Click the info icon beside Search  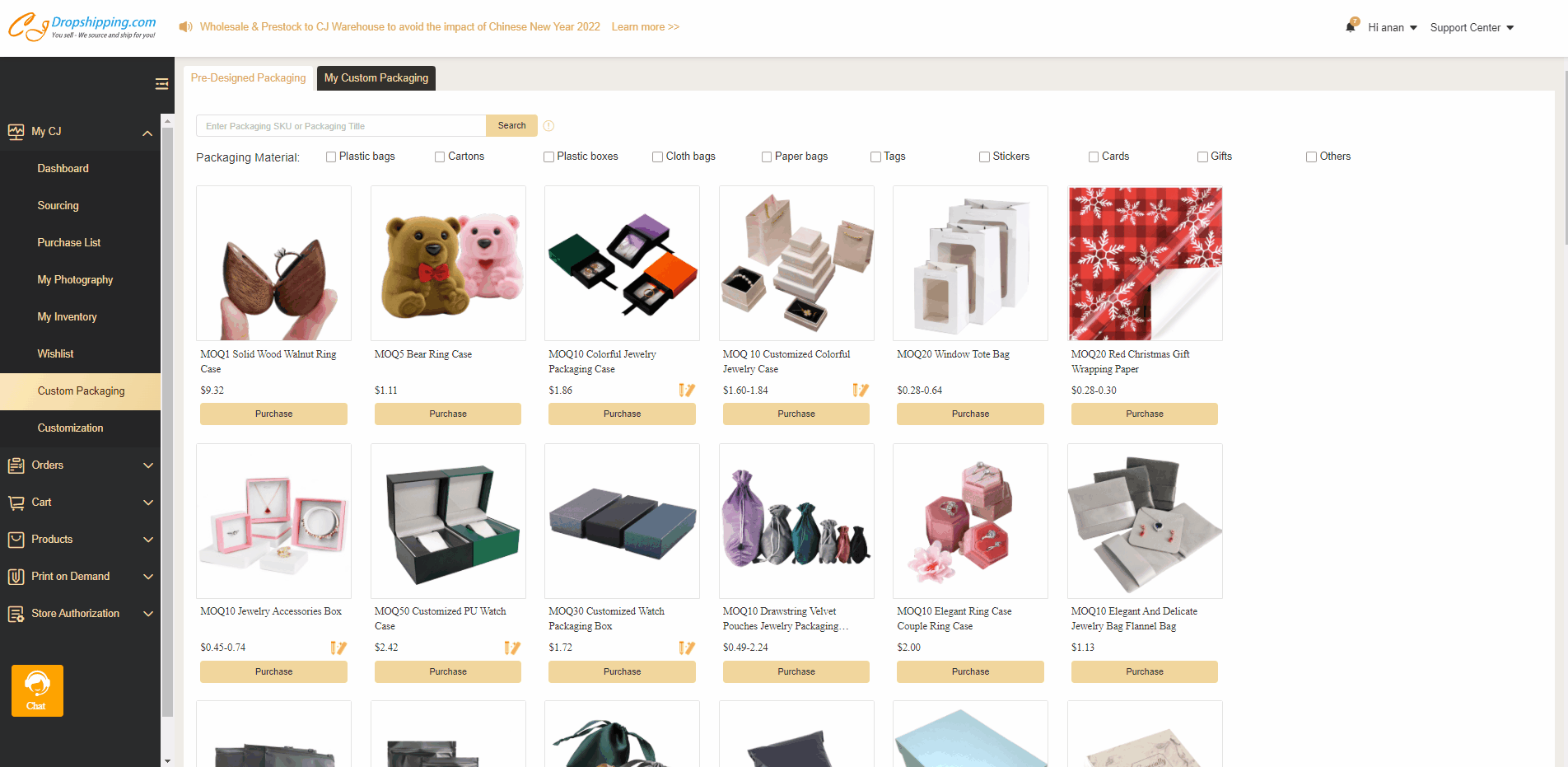548,126
